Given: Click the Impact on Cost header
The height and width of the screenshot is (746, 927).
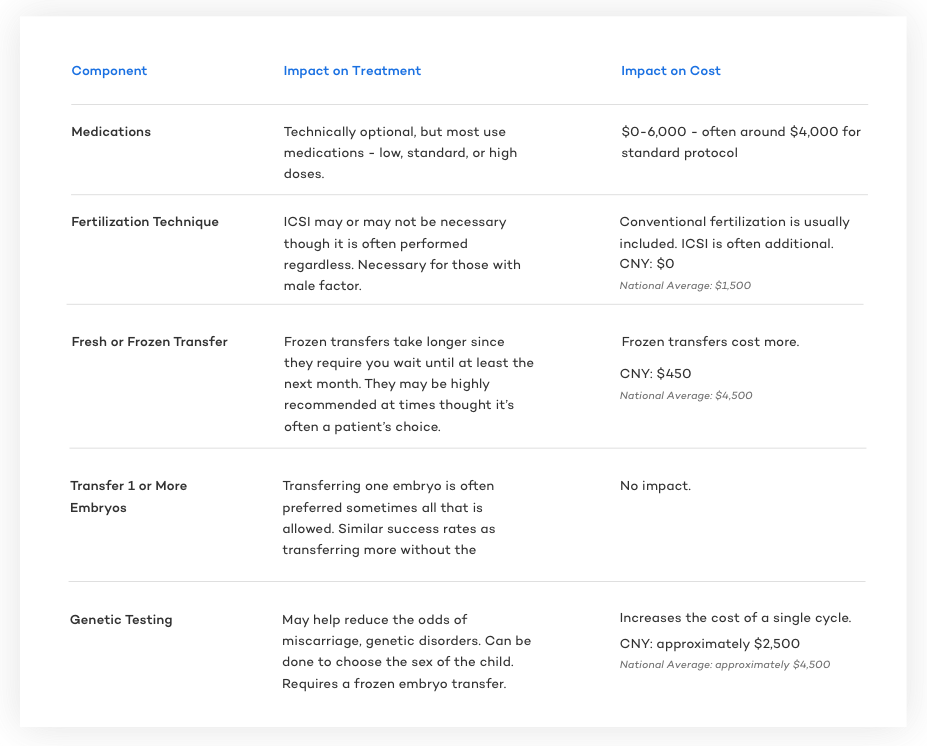Looking at the screenshot, I should 670,71.
